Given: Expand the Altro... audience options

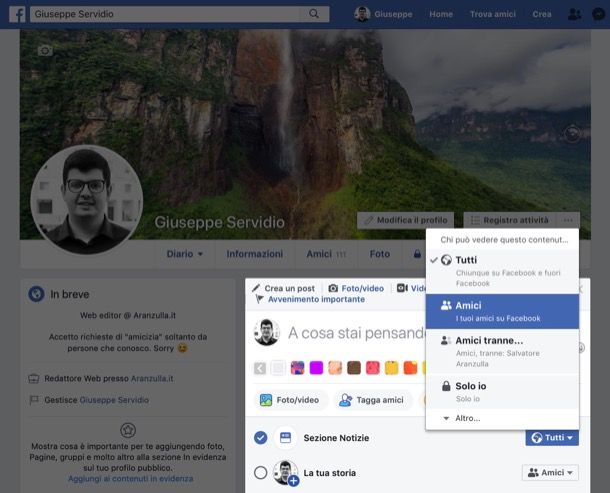Looking at the screenshot, I should (x=502, y=418).
